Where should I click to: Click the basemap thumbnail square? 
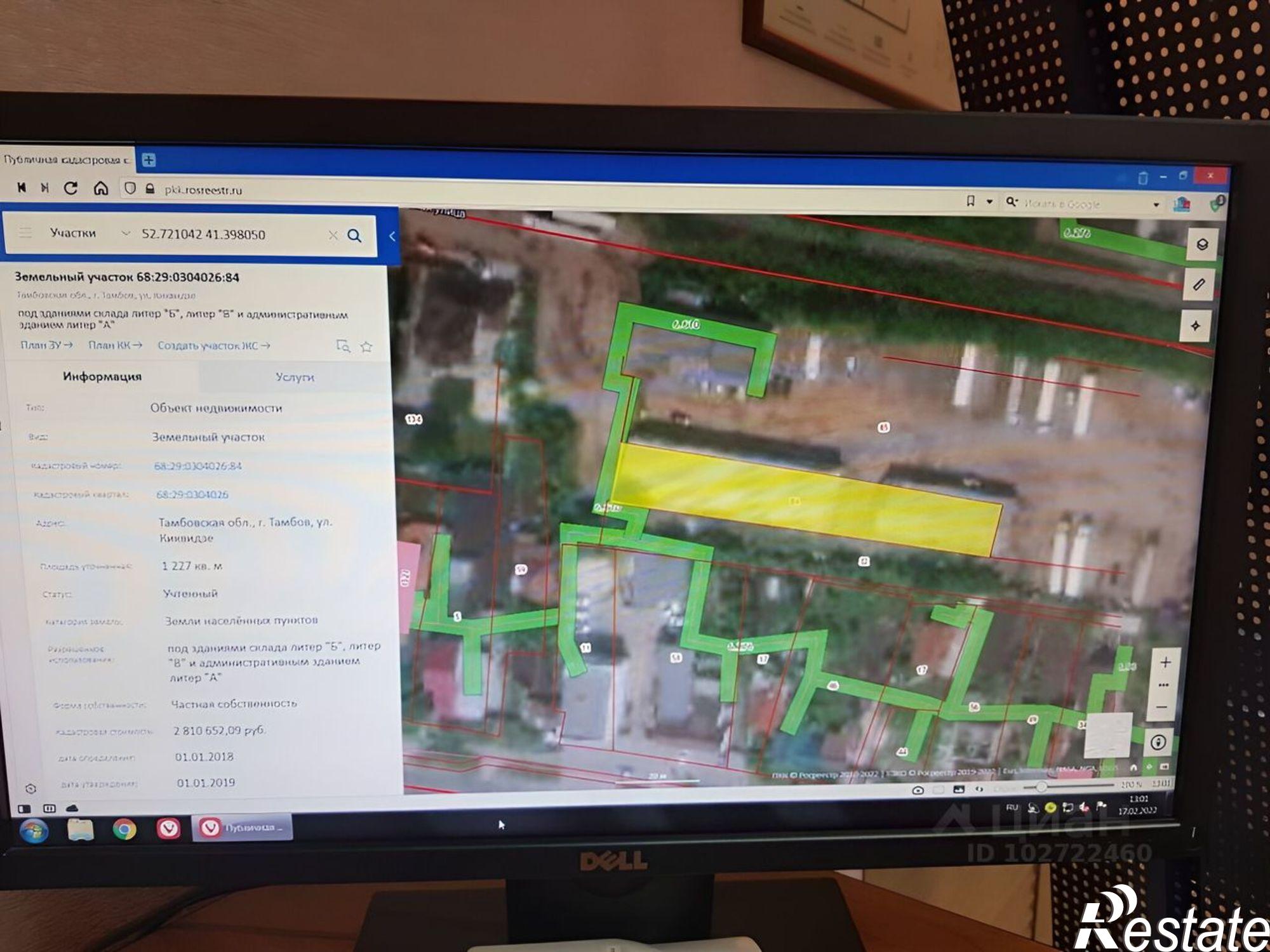[1108, 734]
